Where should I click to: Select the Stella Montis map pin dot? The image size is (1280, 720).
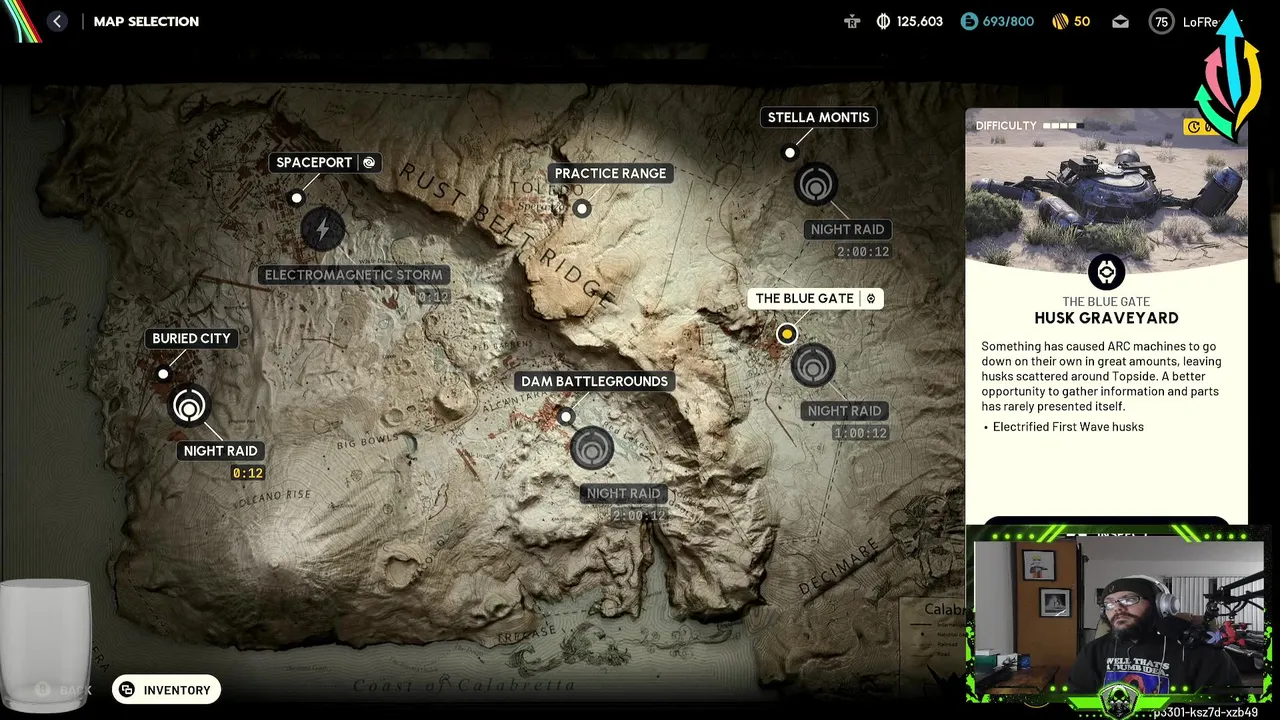790,153
